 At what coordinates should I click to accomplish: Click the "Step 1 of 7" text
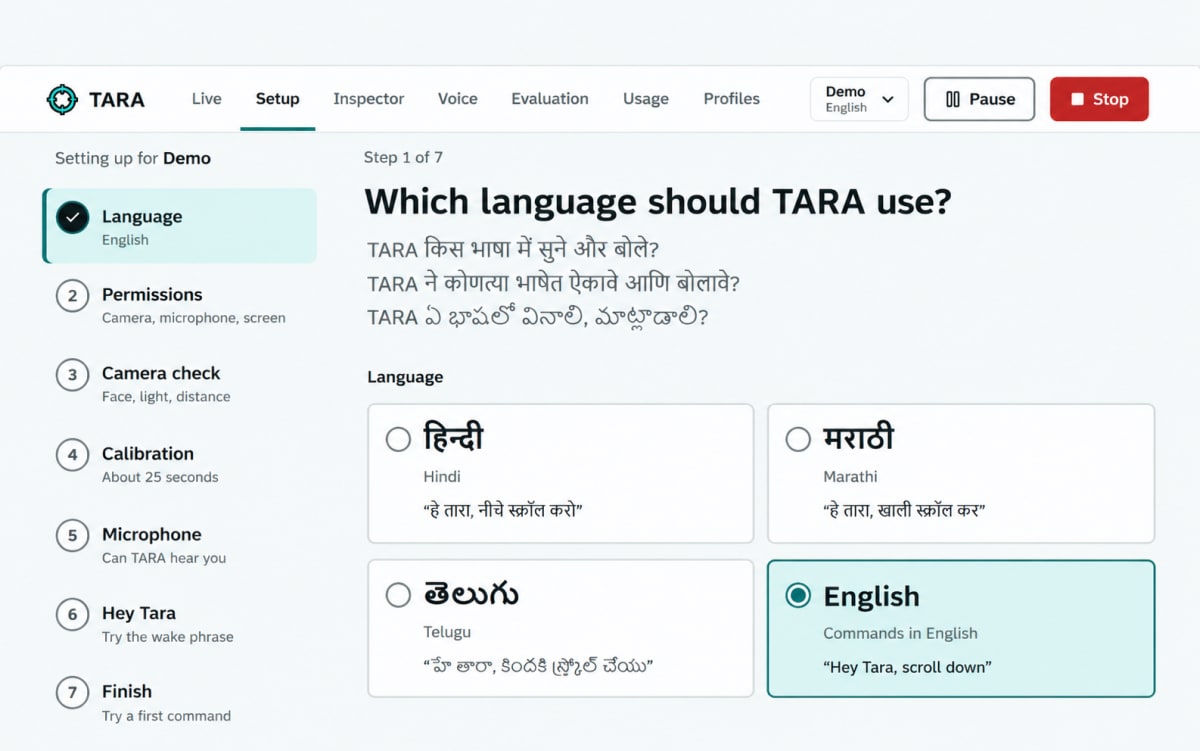(x=403, y=157)
